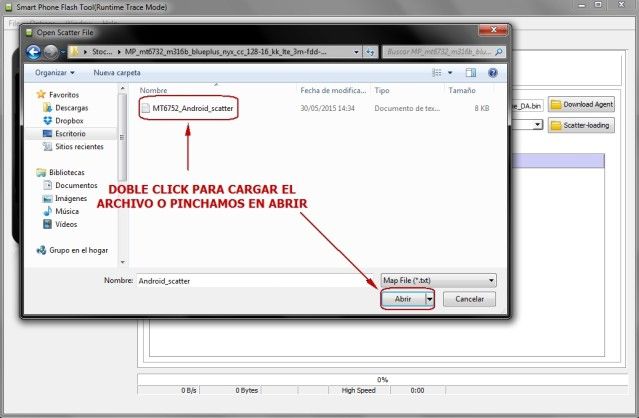639x418 pixels.
Task: Open the Organizar dropdown menu
Action: 55,73
